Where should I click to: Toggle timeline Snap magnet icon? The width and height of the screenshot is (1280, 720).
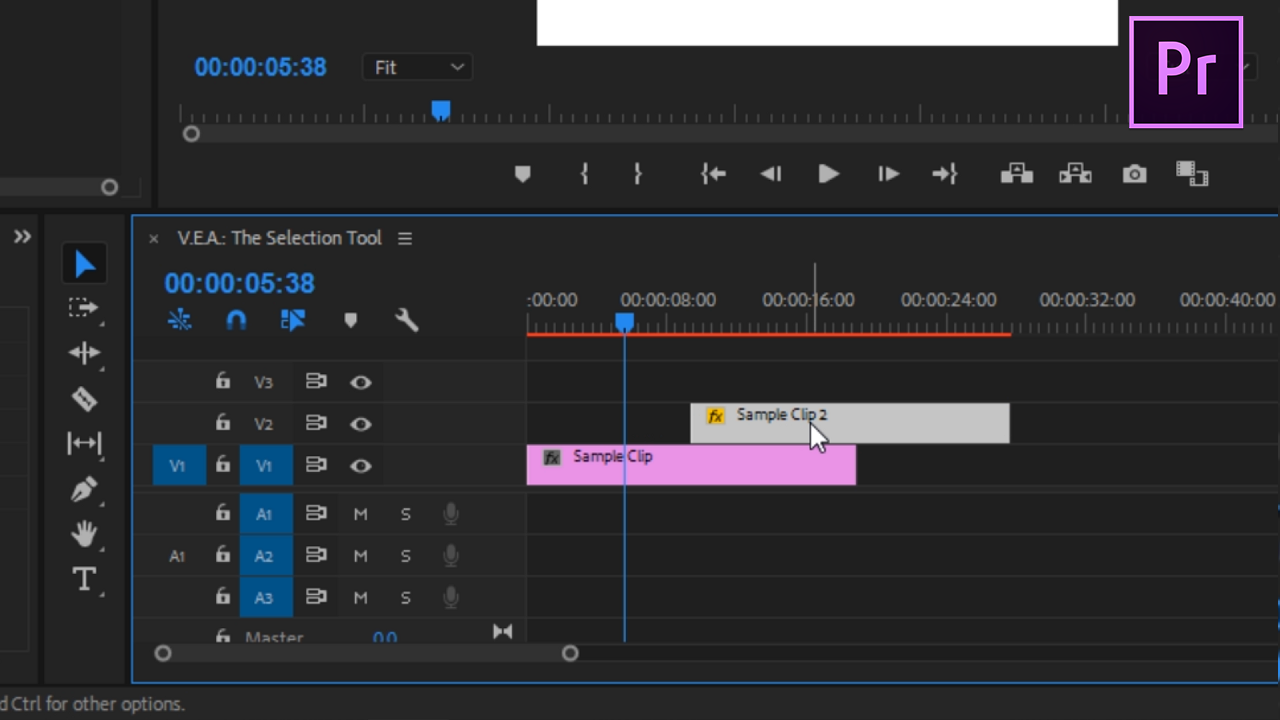[236, 320]
